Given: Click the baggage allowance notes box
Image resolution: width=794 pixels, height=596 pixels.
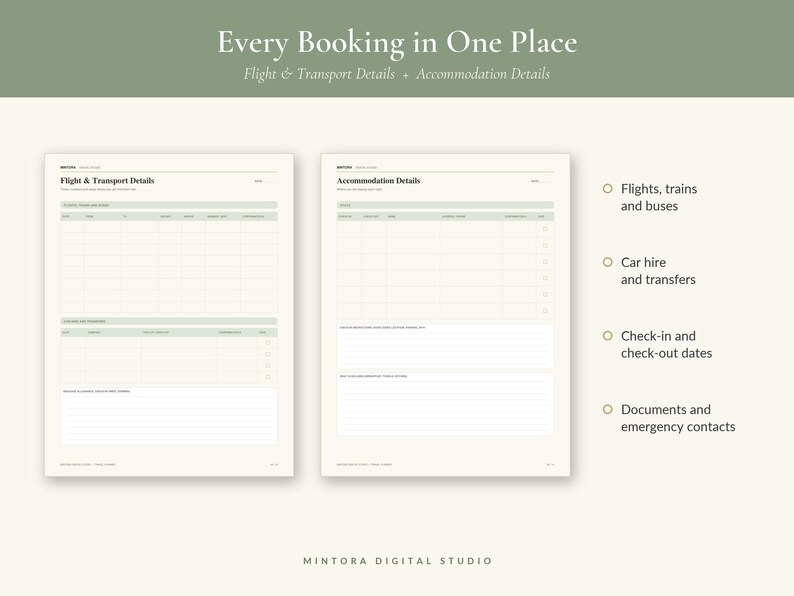Looking at the screenshot, I should tap(169, 416).
